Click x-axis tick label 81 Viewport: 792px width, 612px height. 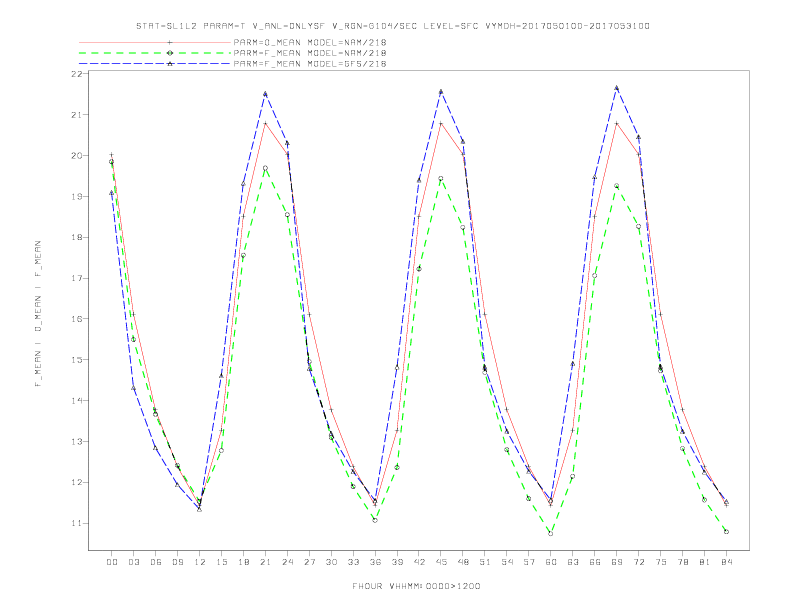[x=705, y=562]
